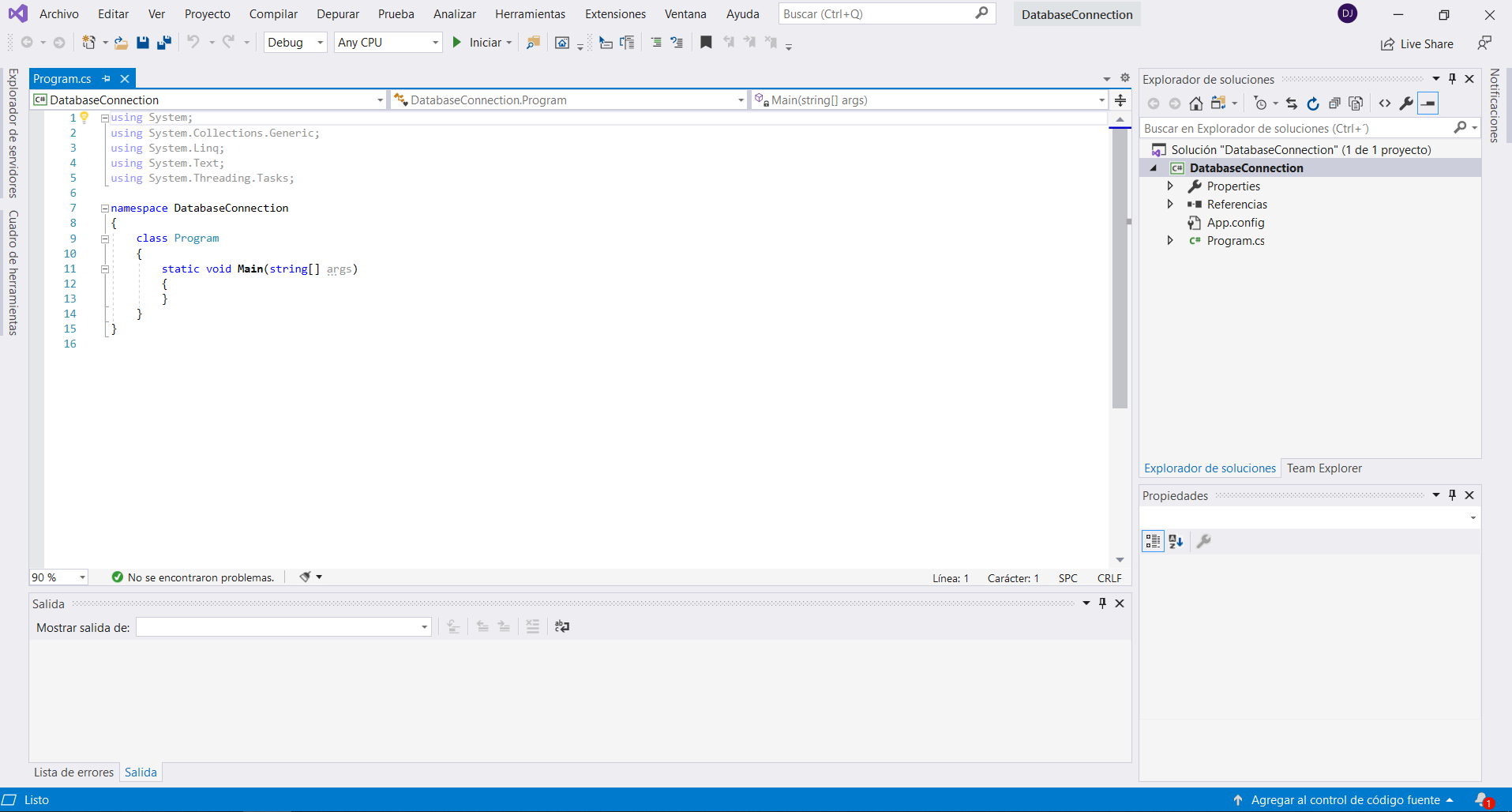Open the Any CPU platform dropdown
Viewport: 1512px width, 812px height.
388,43
